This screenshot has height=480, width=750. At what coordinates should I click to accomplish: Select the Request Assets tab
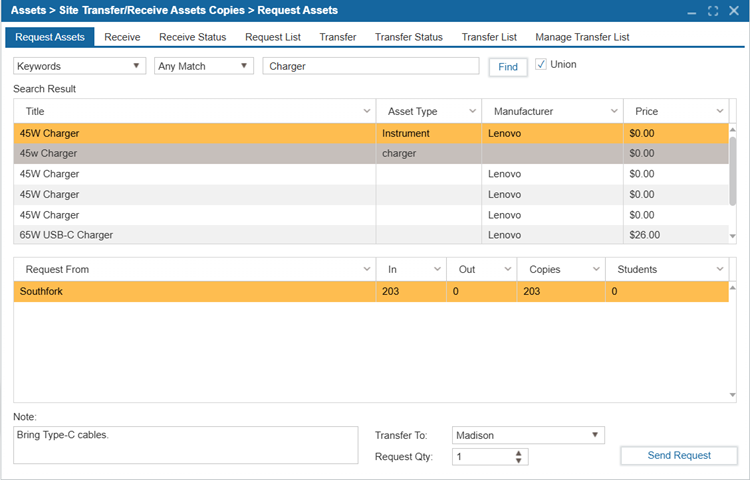(x=50, y=37)
